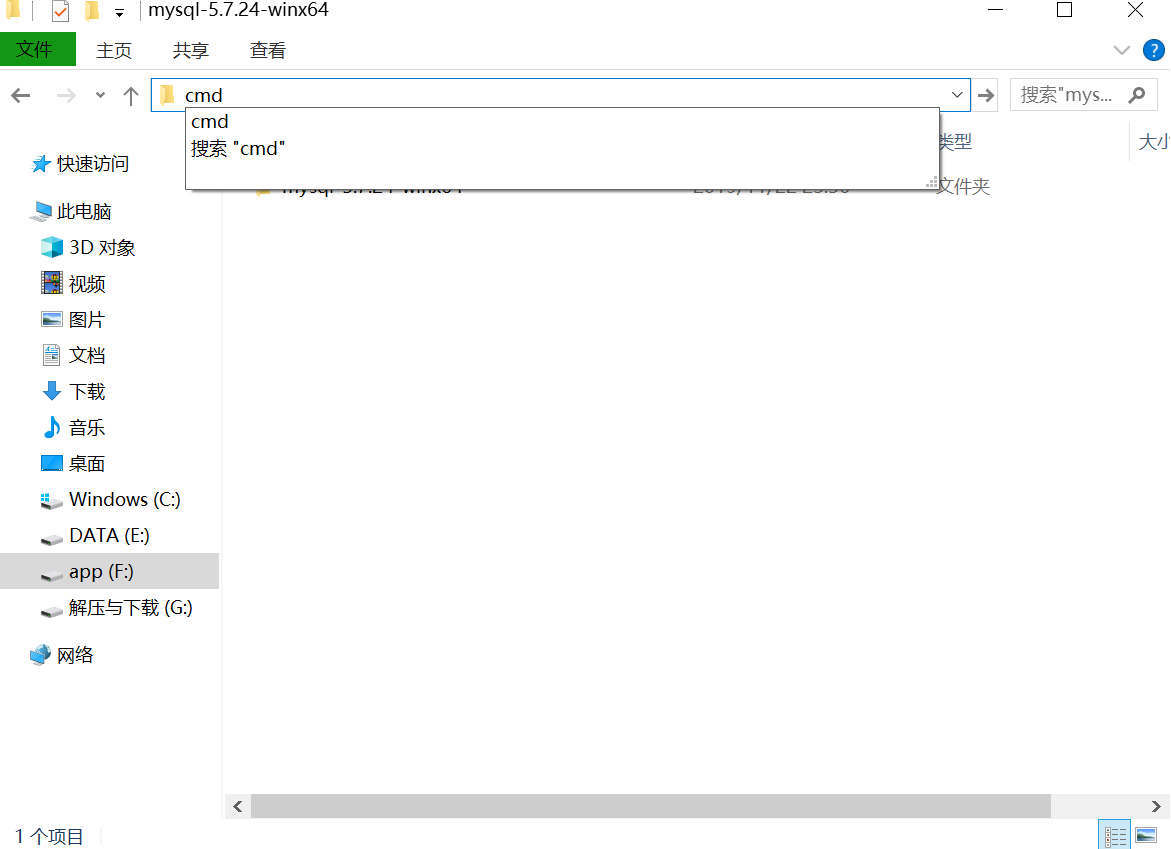Open the 文件 ribbon tab
Image resolution: width=1171 pixels, height=849 pixels.
(x=37, y=49)
